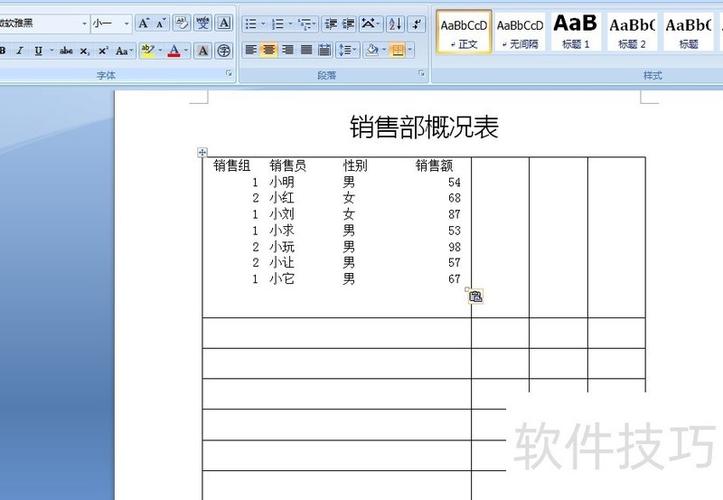Click the sales value 87
The image size is (723, 500).
[x=454, y=214]
